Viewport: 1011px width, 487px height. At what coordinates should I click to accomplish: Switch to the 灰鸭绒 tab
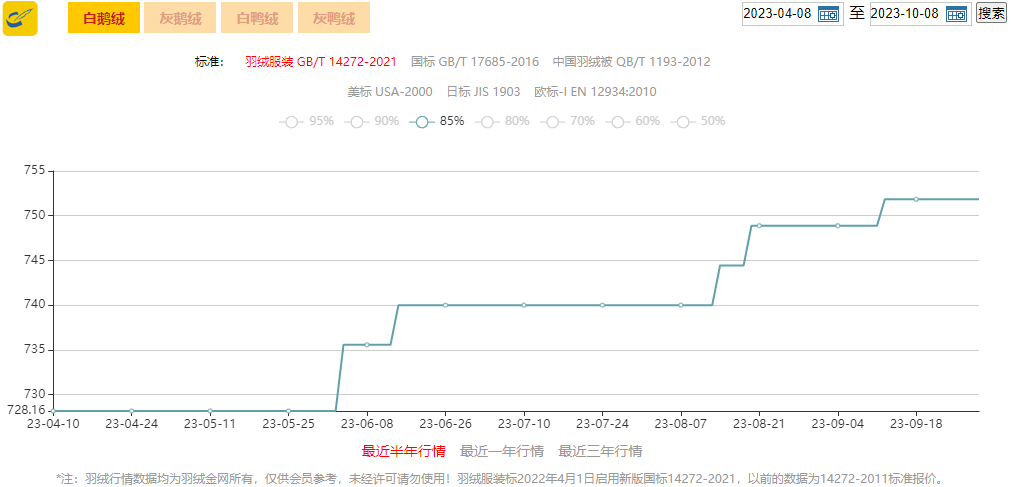(x=333, y=18)
